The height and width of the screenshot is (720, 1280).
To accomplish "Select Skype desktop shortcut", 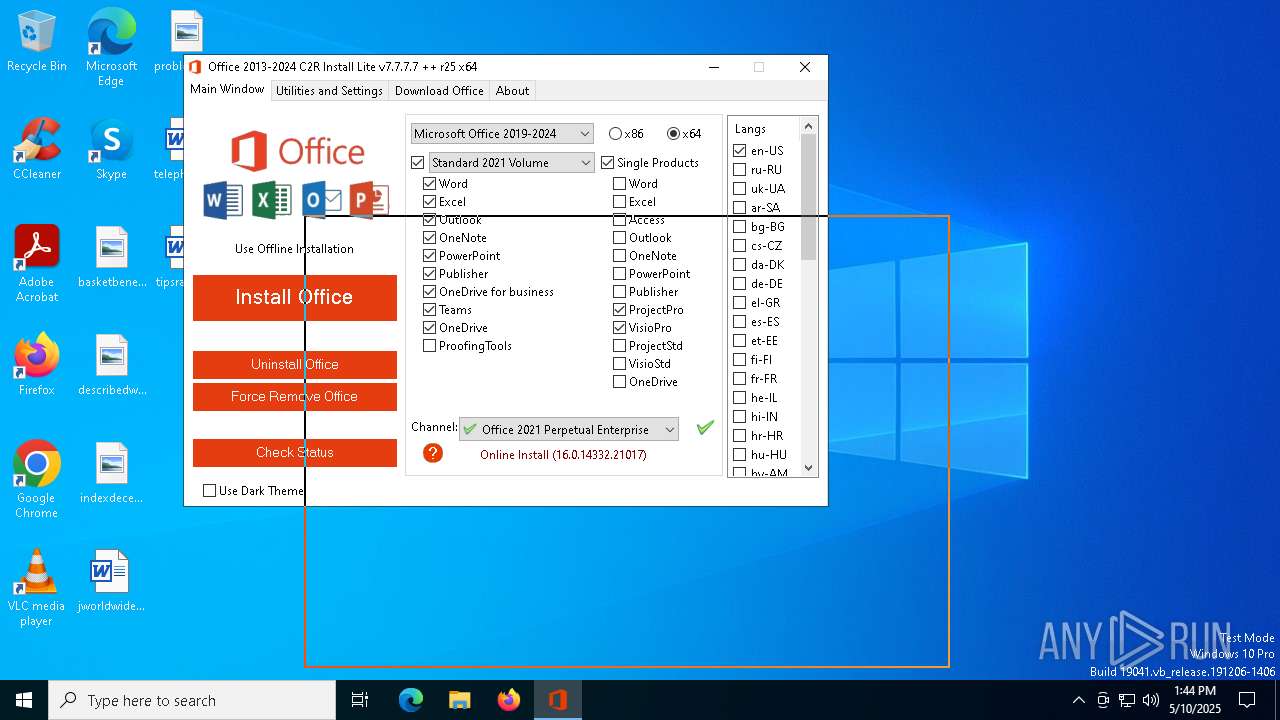I will click(111, 150).
